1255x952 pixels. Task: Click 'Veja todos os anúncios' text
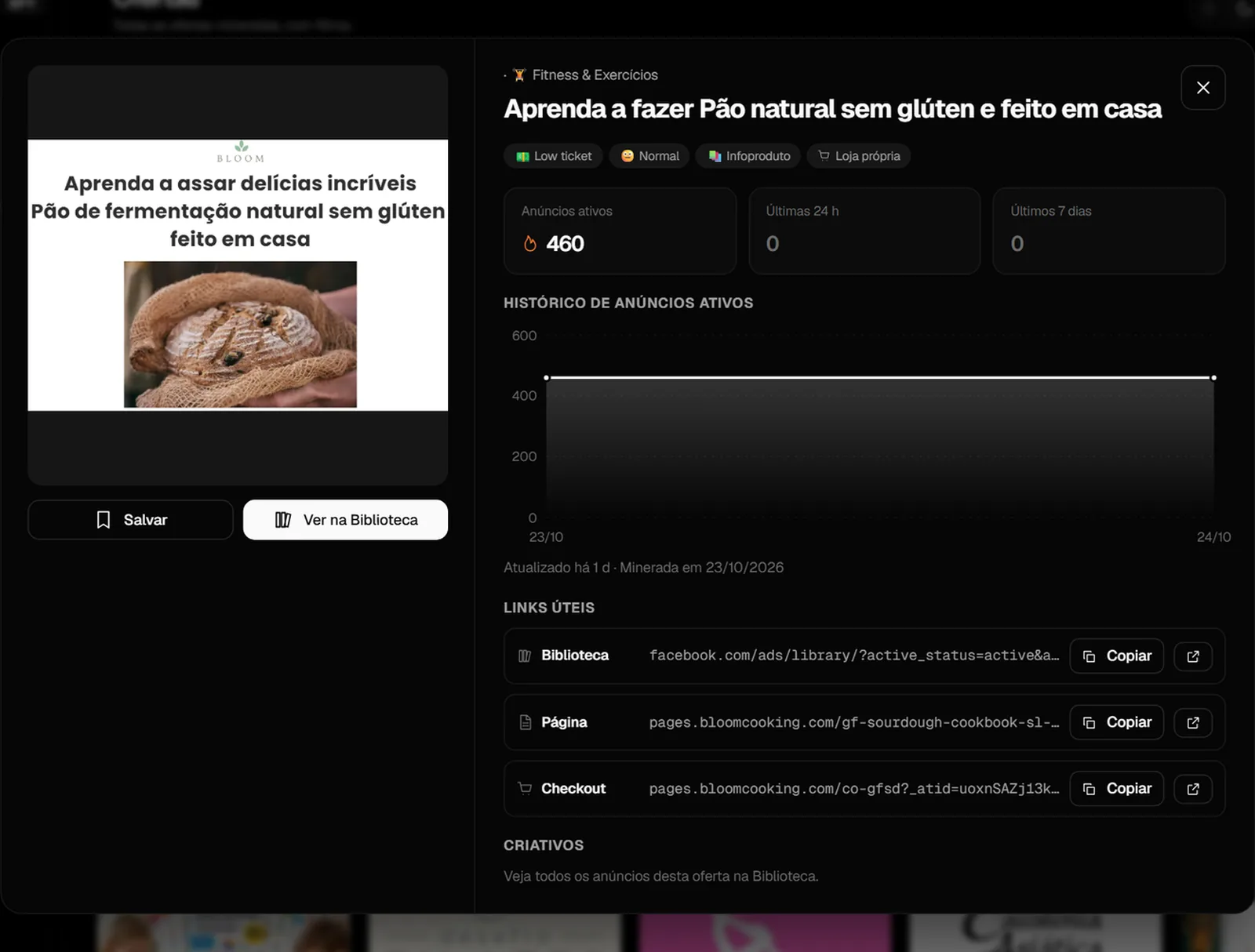pos(660,876)
